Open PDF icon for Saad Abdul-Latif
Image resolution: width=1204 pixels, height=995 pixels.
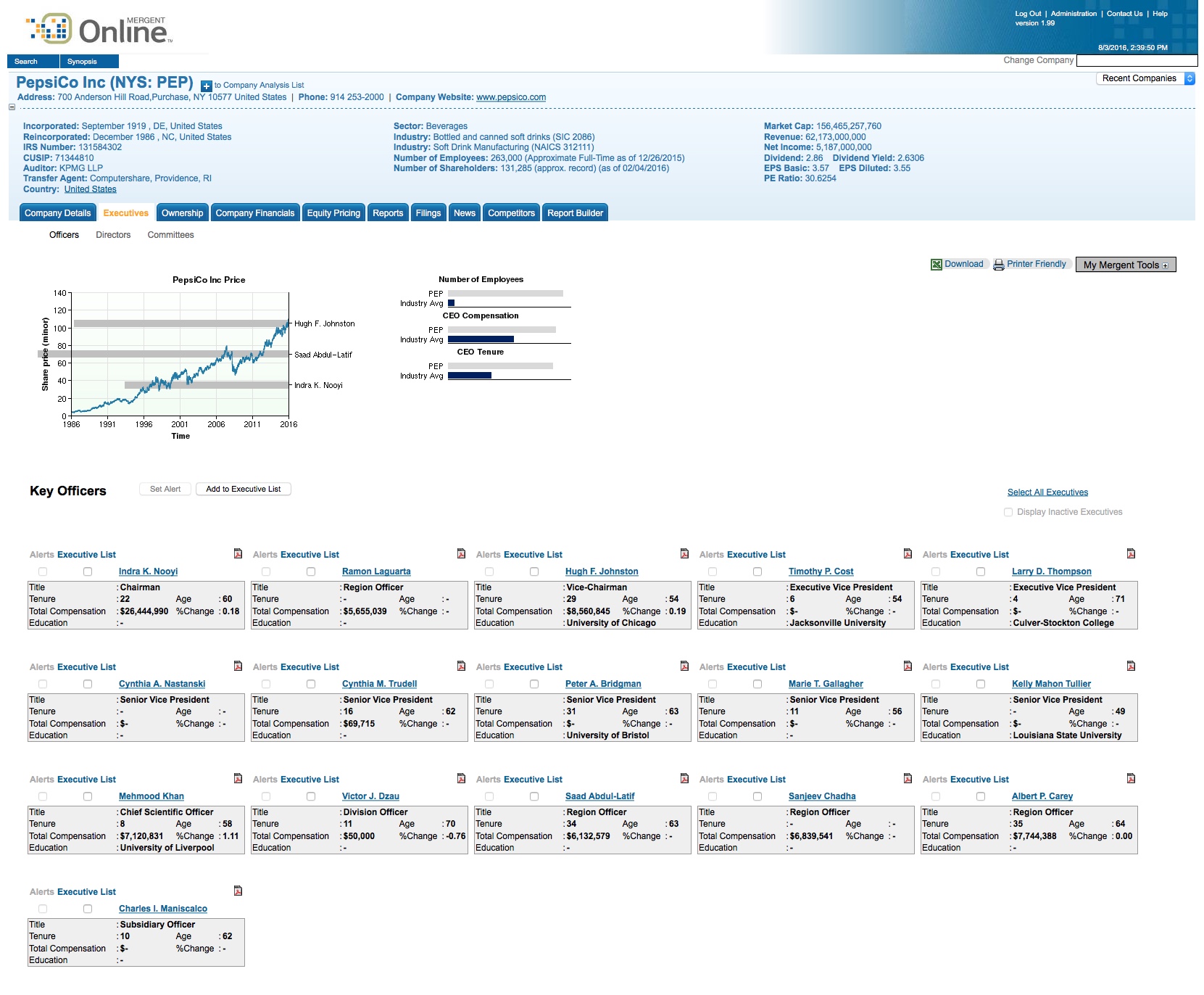[684, 779]
